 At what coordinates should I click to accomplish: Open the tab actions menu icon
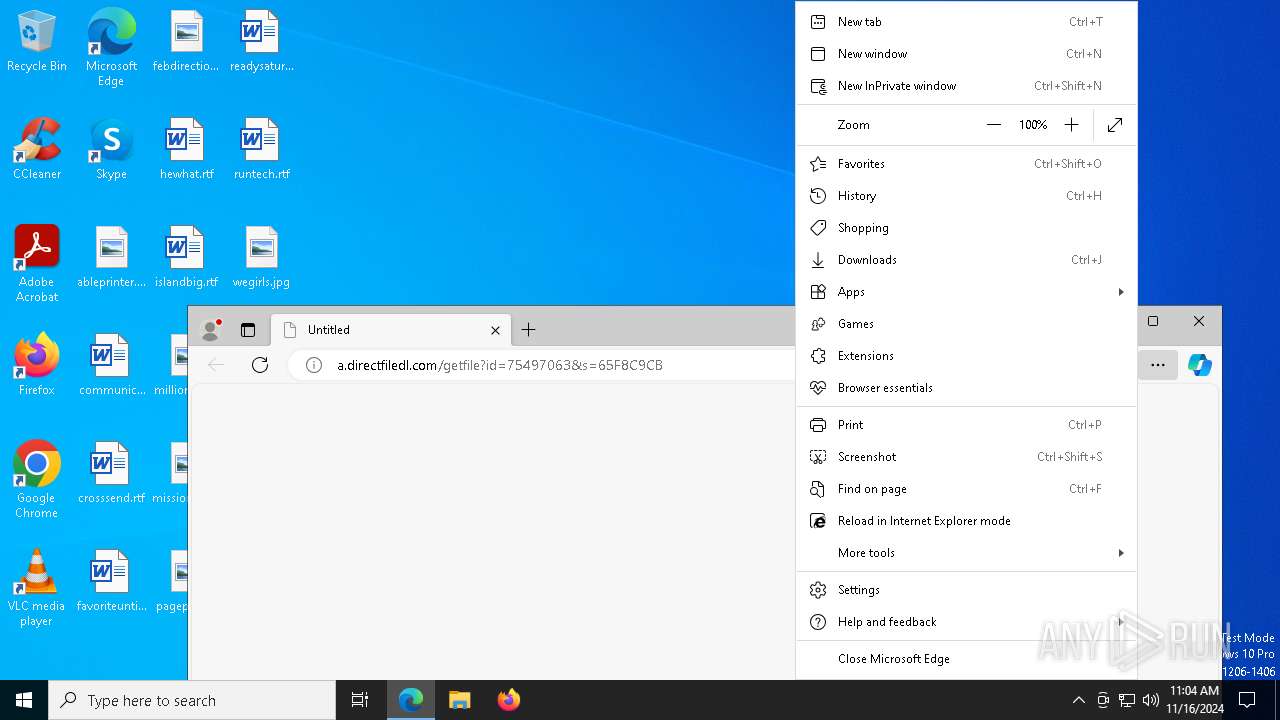click(248, 329)
